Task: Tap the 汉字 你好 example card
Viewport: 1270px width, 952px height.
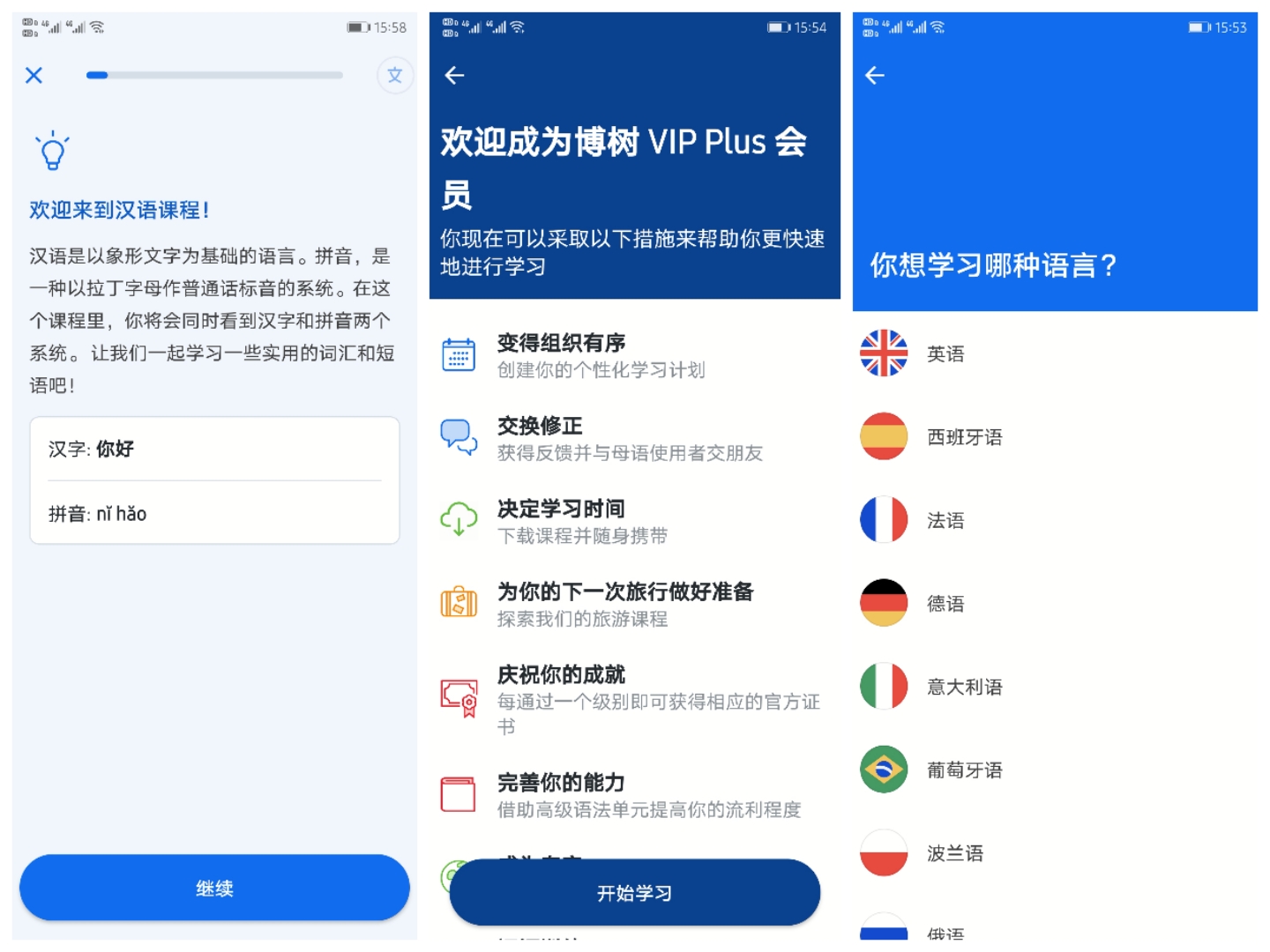Action: [214, 480]
